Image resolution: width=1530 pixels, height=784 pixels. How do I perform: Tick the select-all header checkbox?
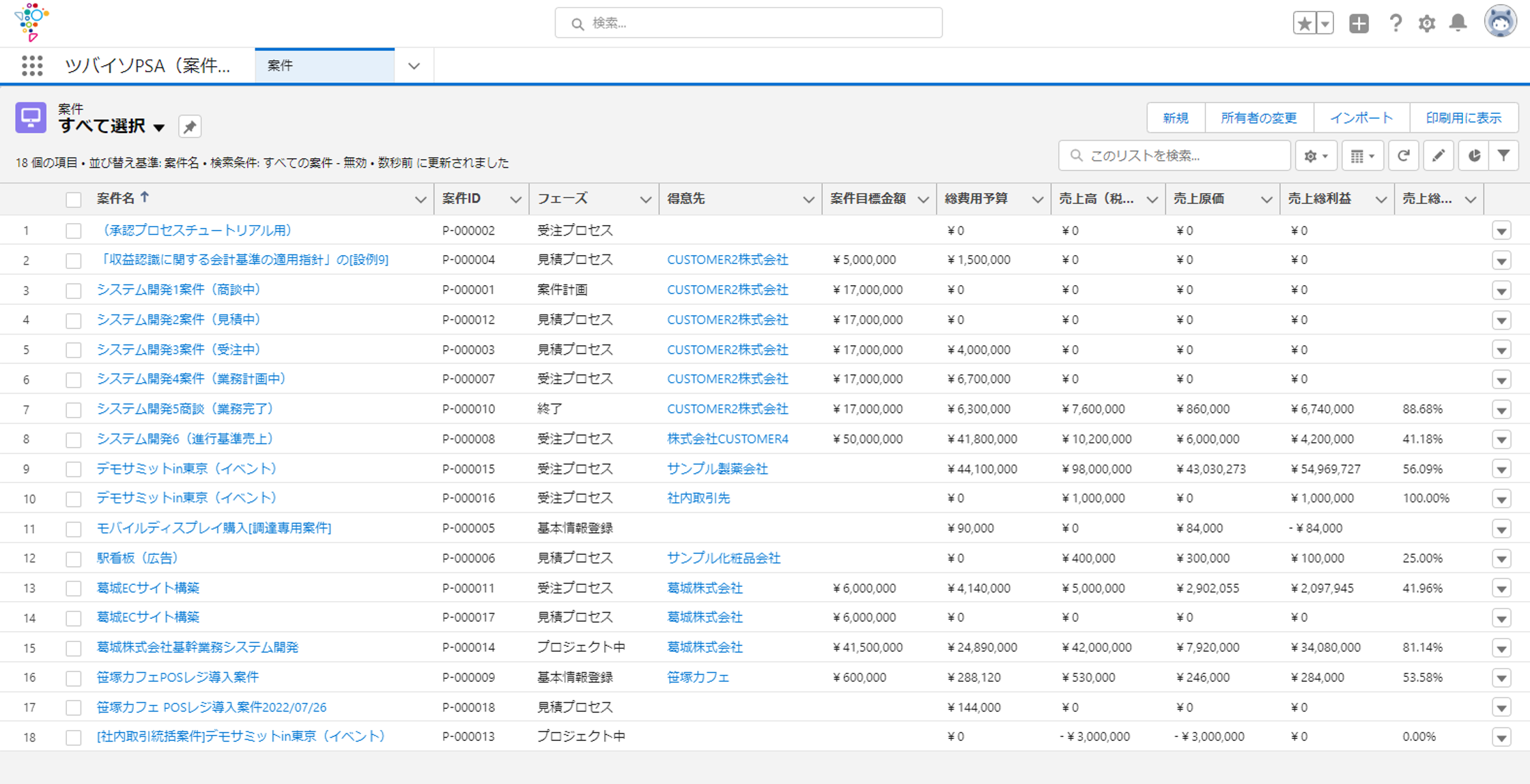74,199
